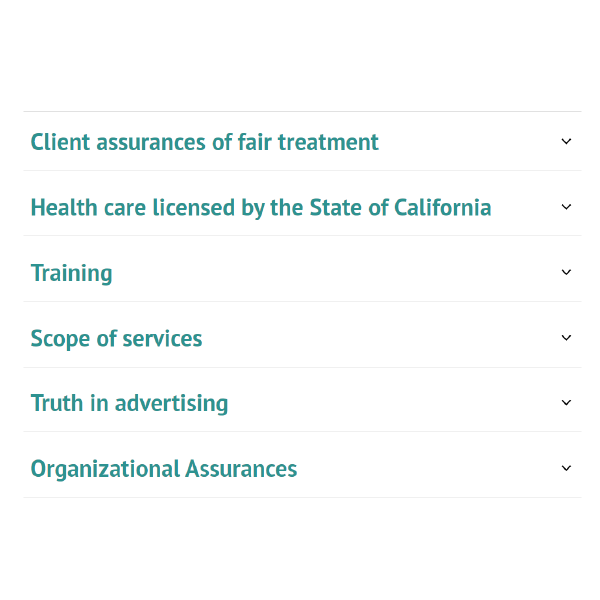Open the Truth in advertising accordion panel

(300, 404)
